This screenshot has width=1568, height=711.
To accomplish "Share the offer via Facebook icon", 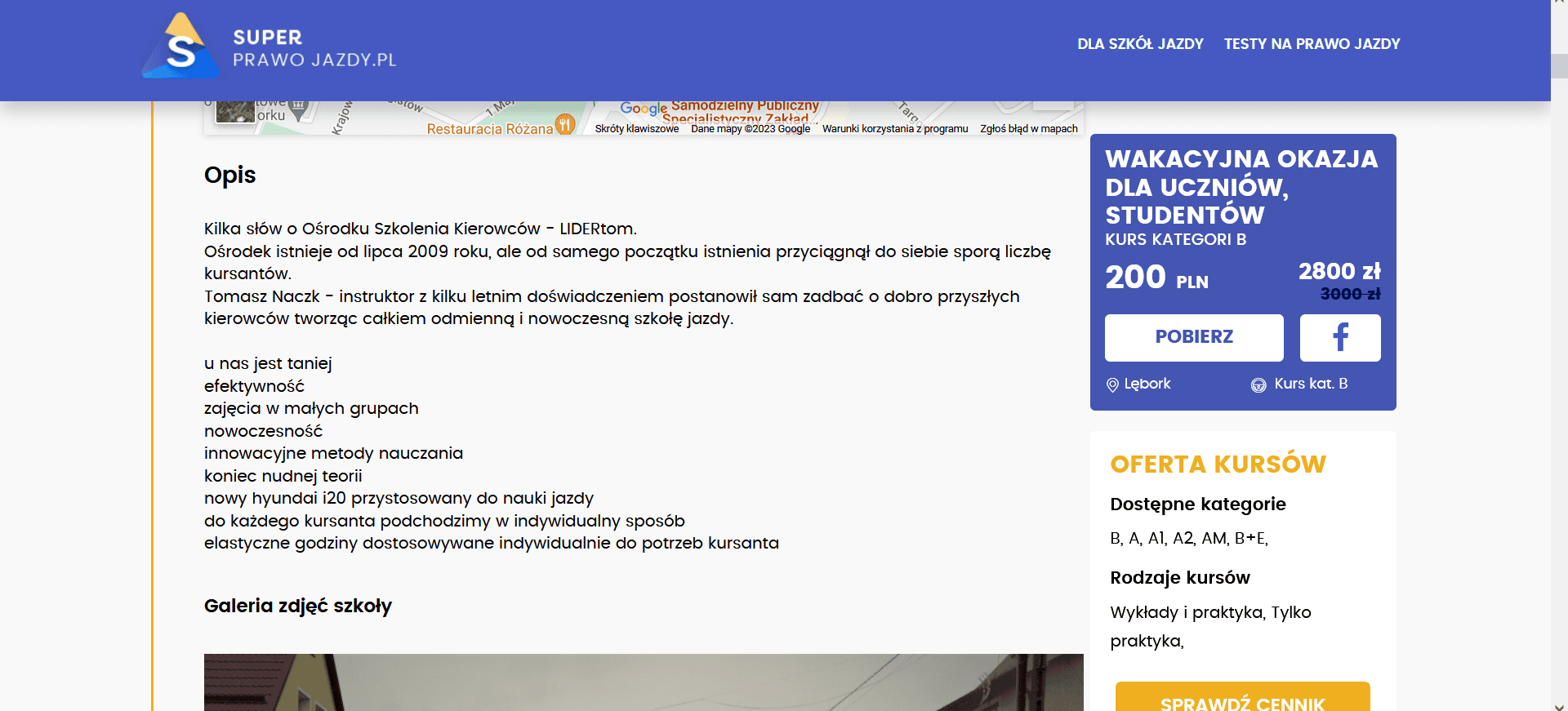I will [x=1339, y=337].
